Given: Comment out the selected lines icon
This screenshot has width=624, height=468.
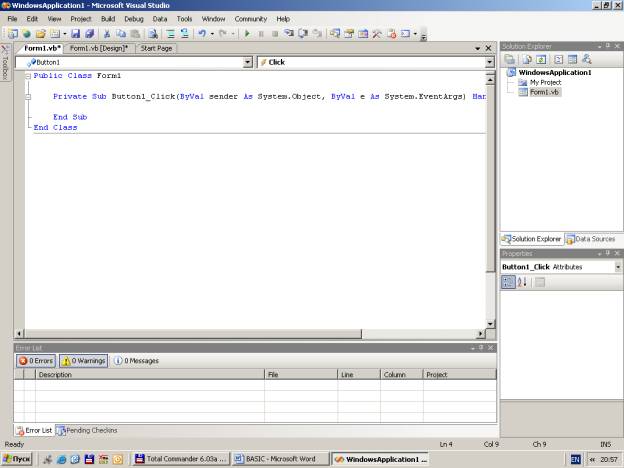Looking at the screenshot, I should click(x=171, y=34).
